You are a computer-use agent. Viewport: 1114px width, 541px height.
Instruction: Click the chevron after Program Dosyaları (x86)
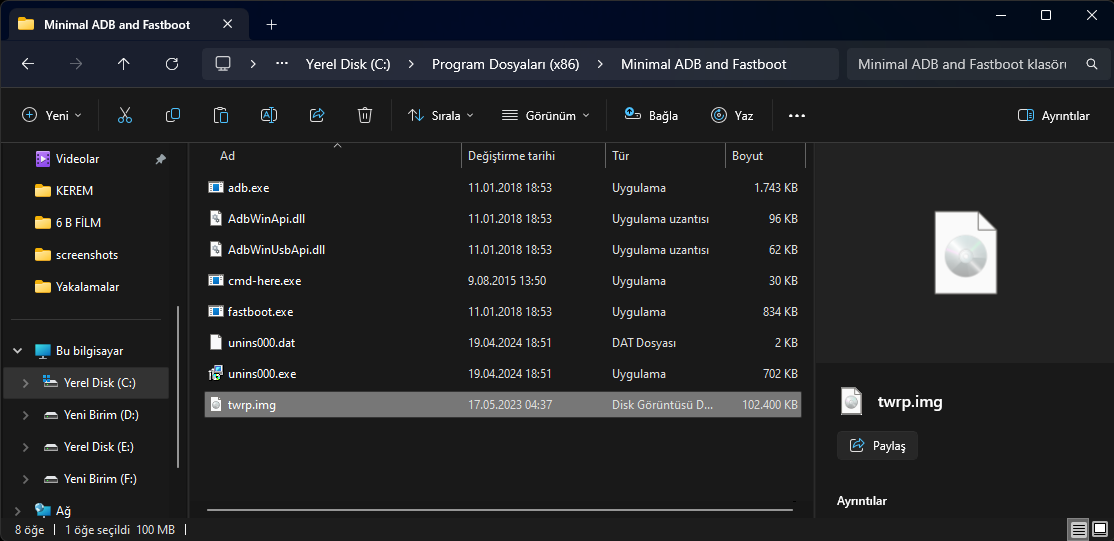[x=600, y=64]
